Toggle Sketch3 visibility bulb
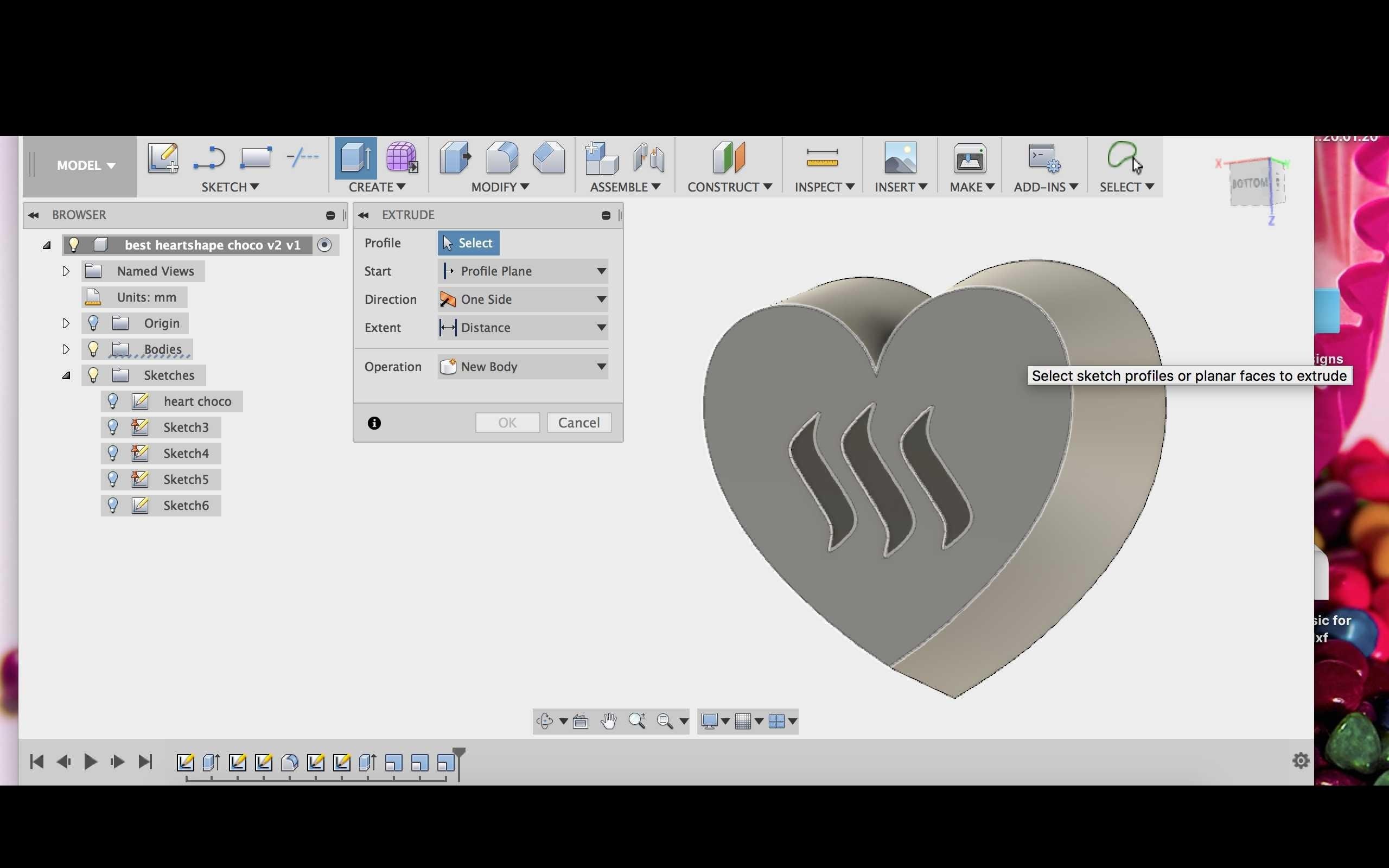 pyautogui.click(x=112, y=426)
